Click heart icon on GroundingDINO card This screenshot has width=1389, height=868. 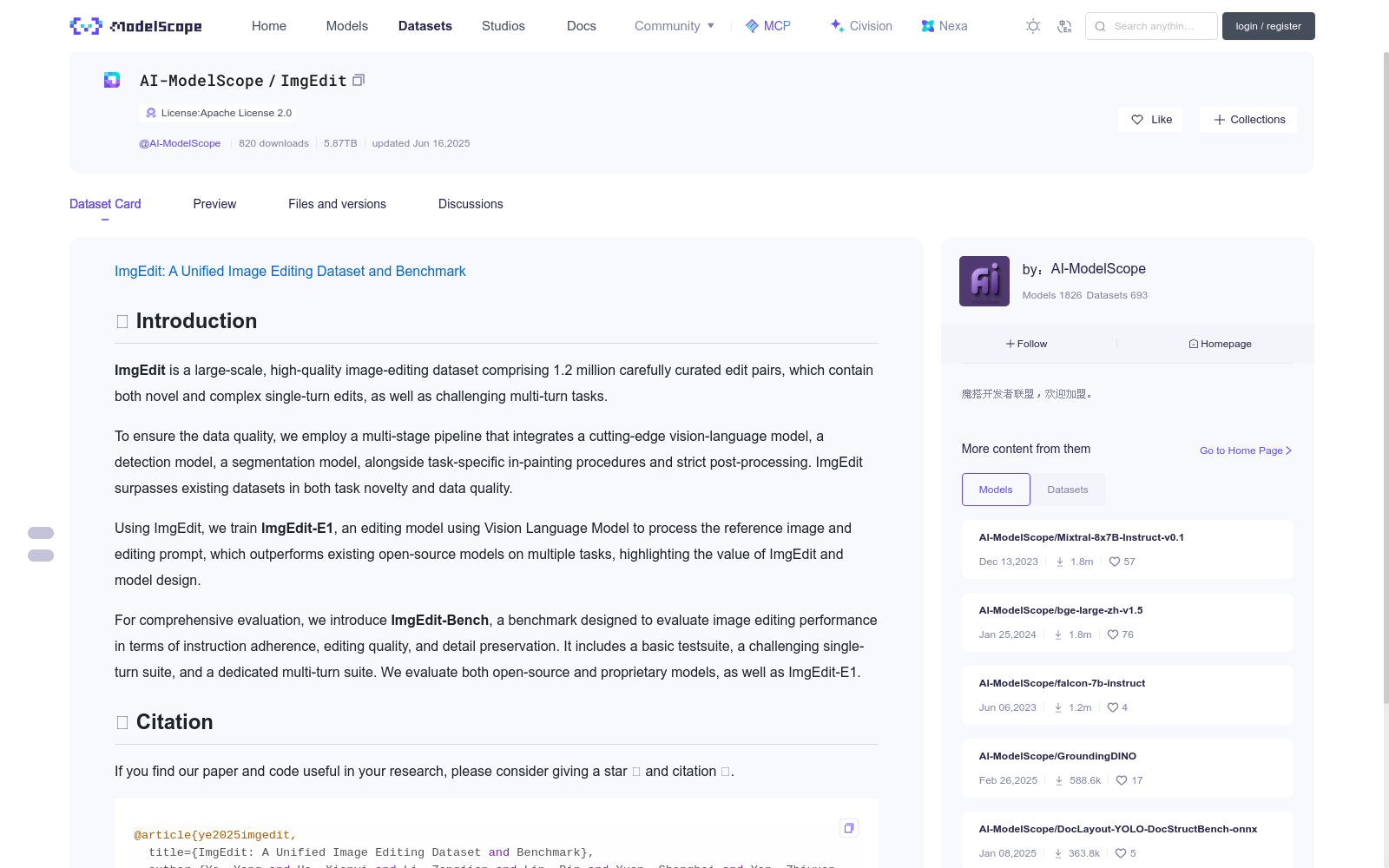click(1122, 780)
